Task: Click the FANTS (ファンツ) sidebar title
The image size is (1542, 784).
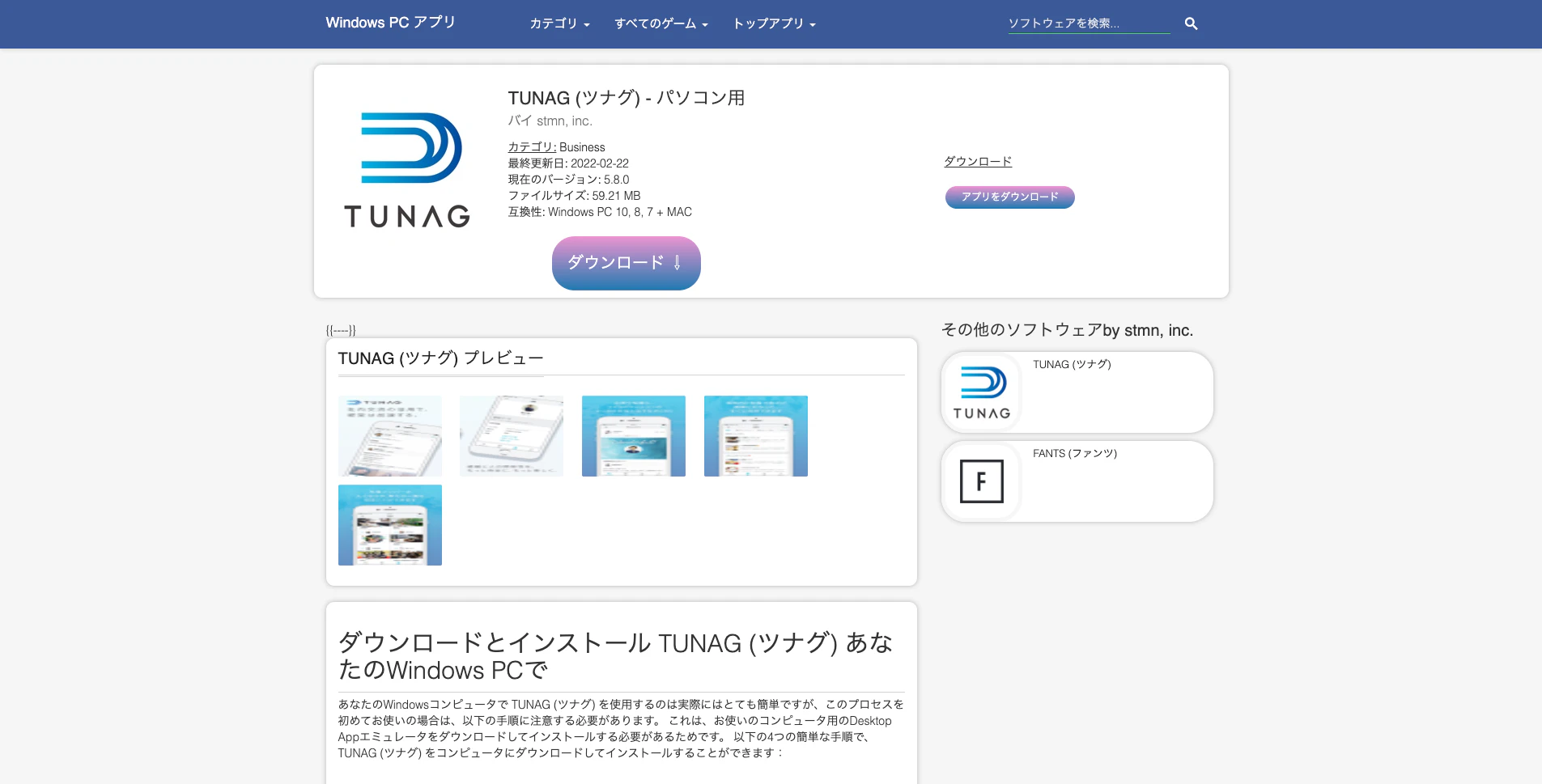Action: [x=1075, y=454]
